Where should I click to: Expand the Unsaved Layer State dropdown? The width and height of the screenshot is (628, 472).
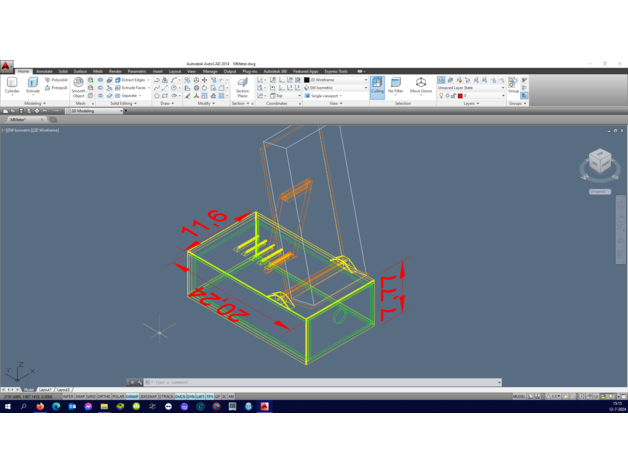tap(472, 88)
